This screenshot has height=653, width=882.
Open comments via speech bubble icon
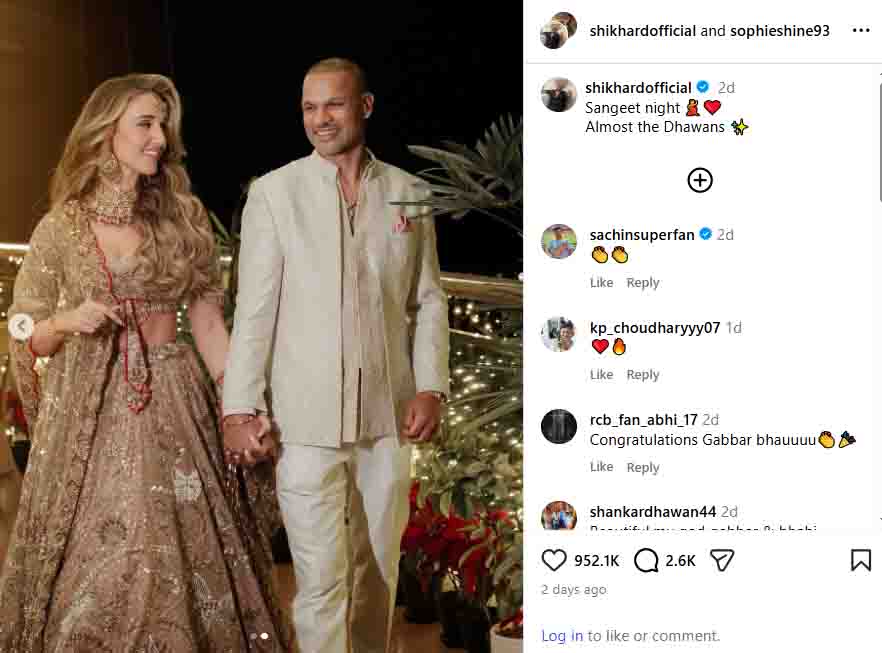(x=646, y=560)
